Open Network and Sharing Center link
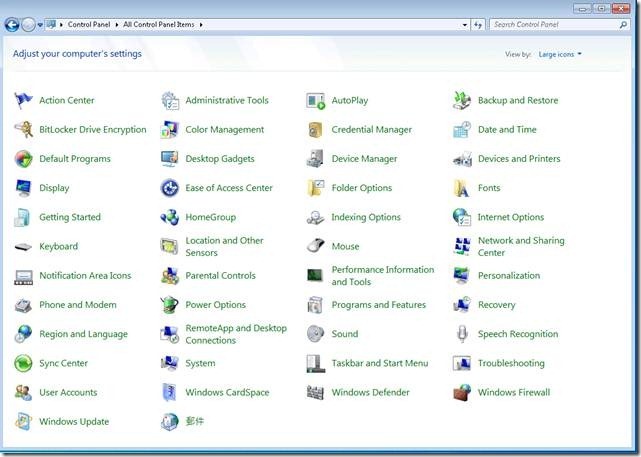Image resolution: width=641 pixels, height=457 pixels. [521, 246]
